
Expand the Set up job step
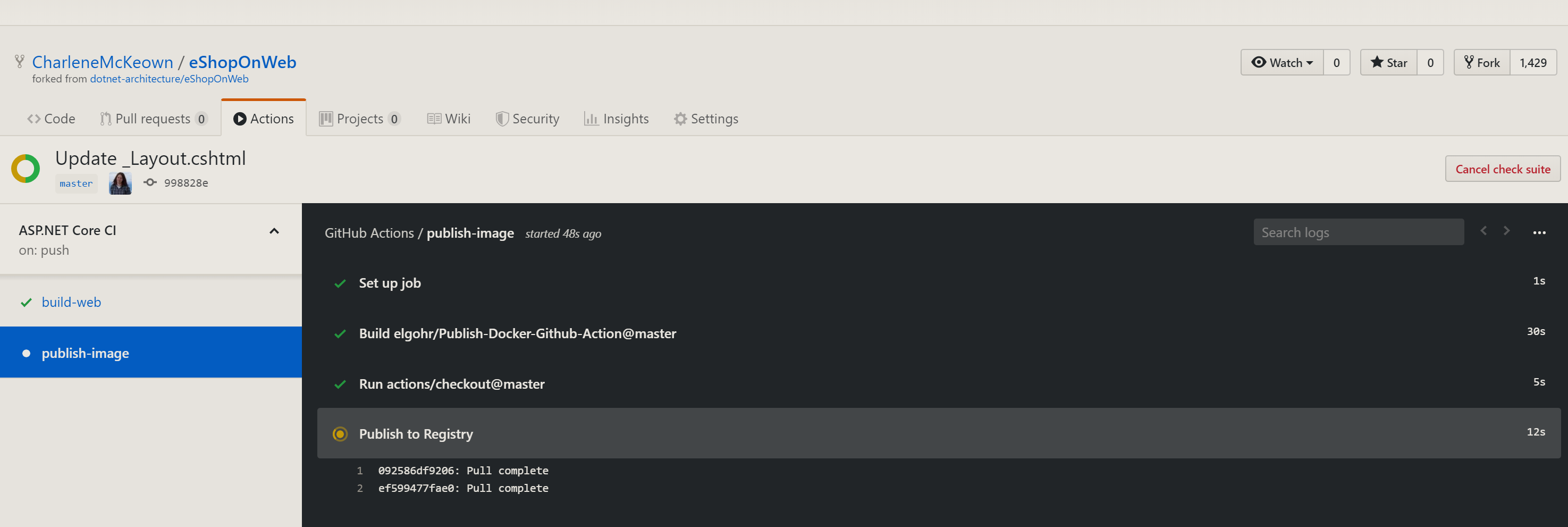(939, 283)
